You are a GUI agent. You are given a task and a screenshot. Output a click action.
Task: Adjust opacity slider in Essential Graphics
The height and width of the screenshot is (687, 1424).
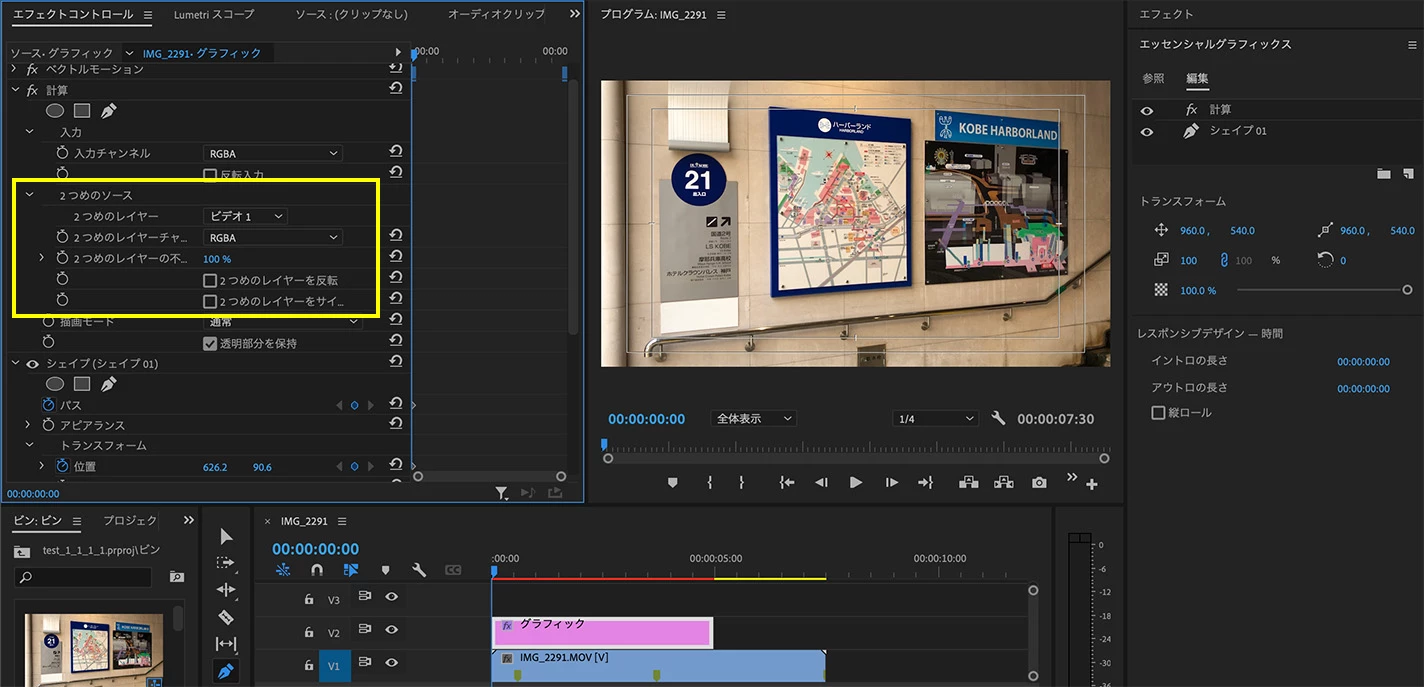(x=1323, y=290)
